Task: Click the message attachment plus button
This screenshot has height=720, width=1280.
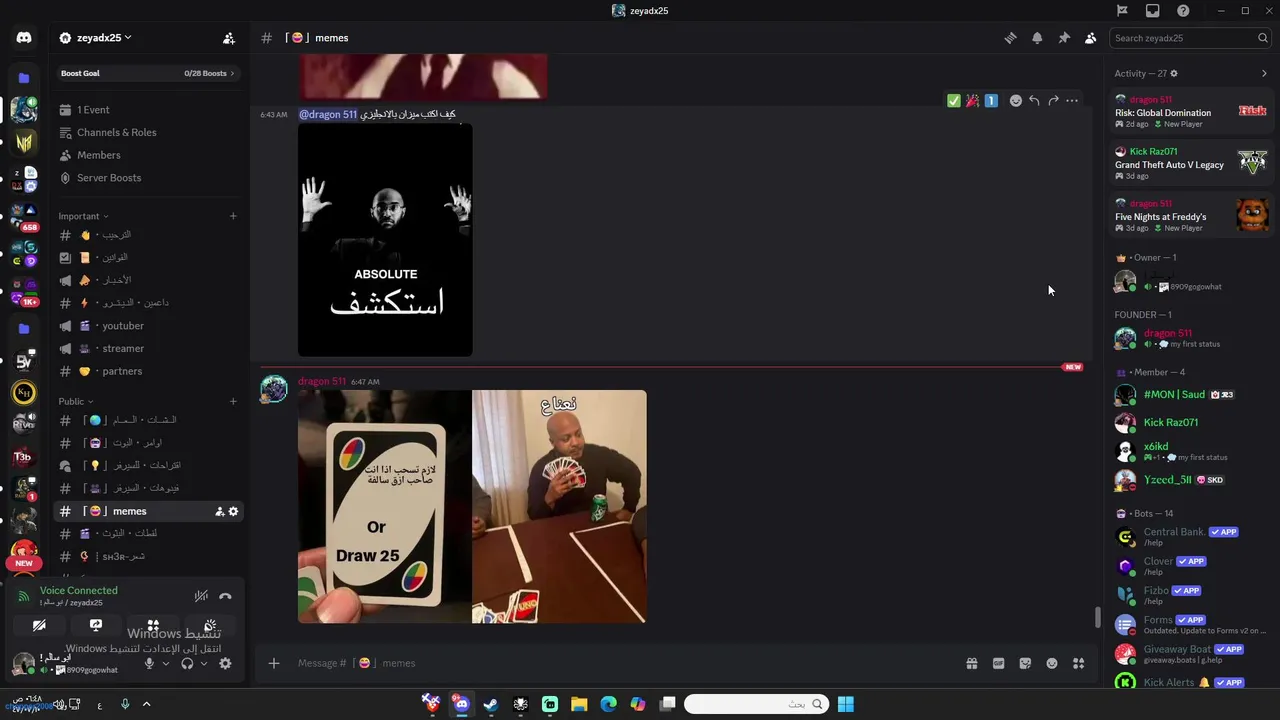Action: pyautogui.click(x=273, y=663)
